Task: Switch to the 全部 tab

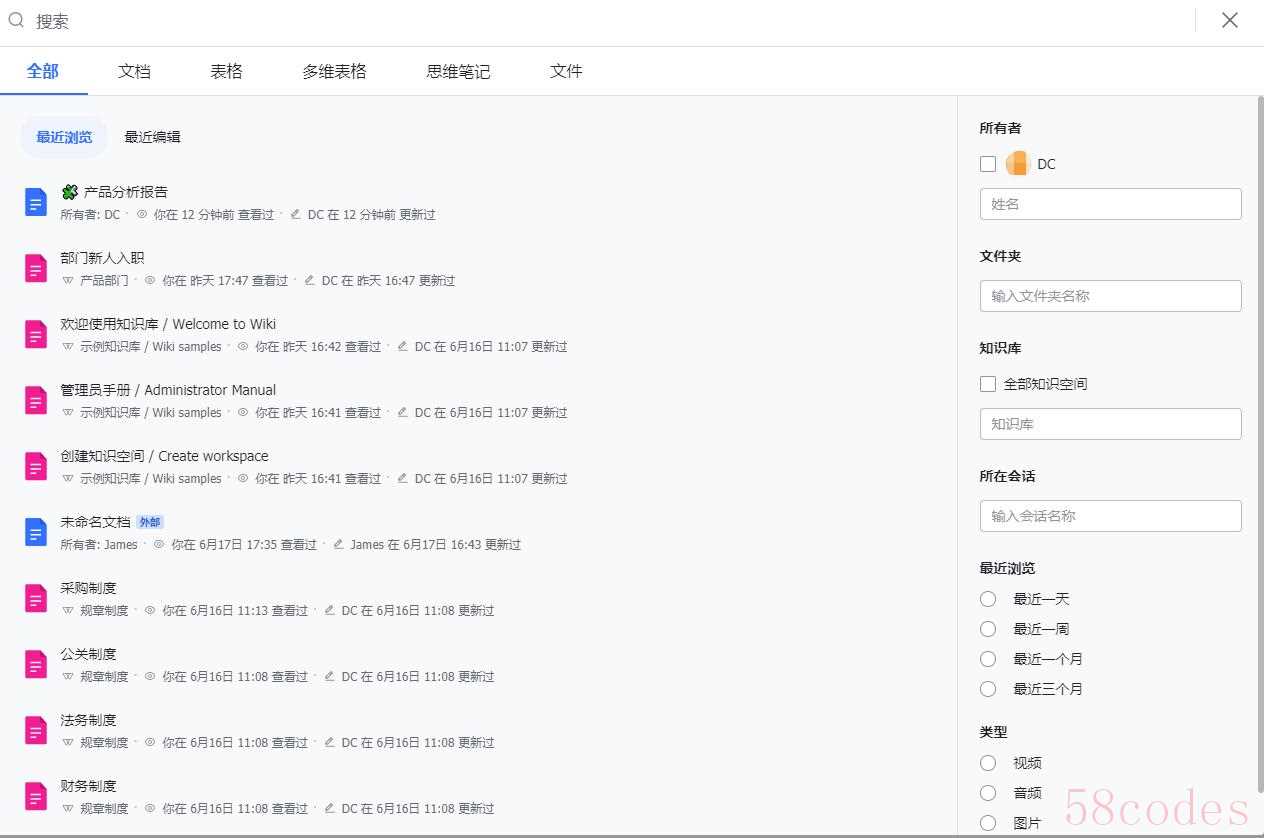Action: (x=43, y=71)
